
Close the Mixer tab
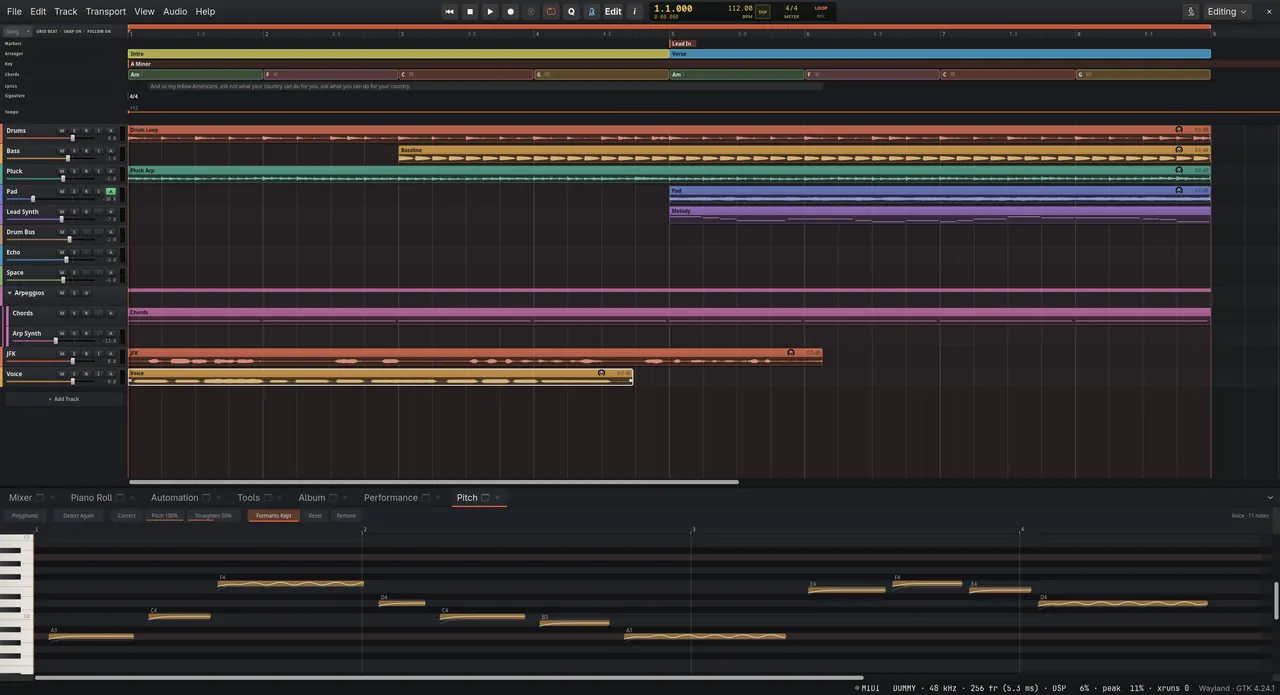[54, 498]
